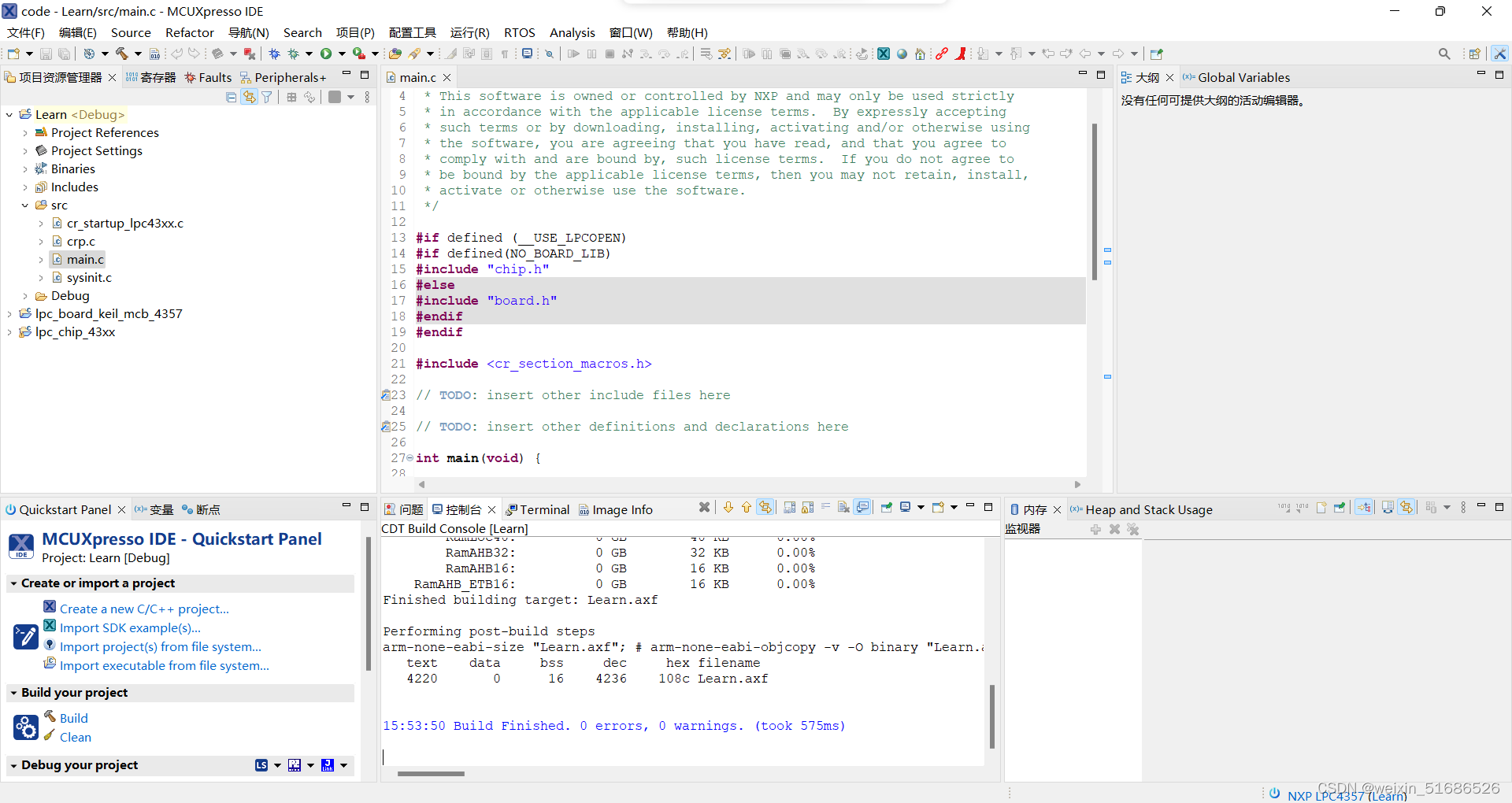Click the binary file 010 toolbar icon
Screen dimensions: 1512x803
[154, 54]
